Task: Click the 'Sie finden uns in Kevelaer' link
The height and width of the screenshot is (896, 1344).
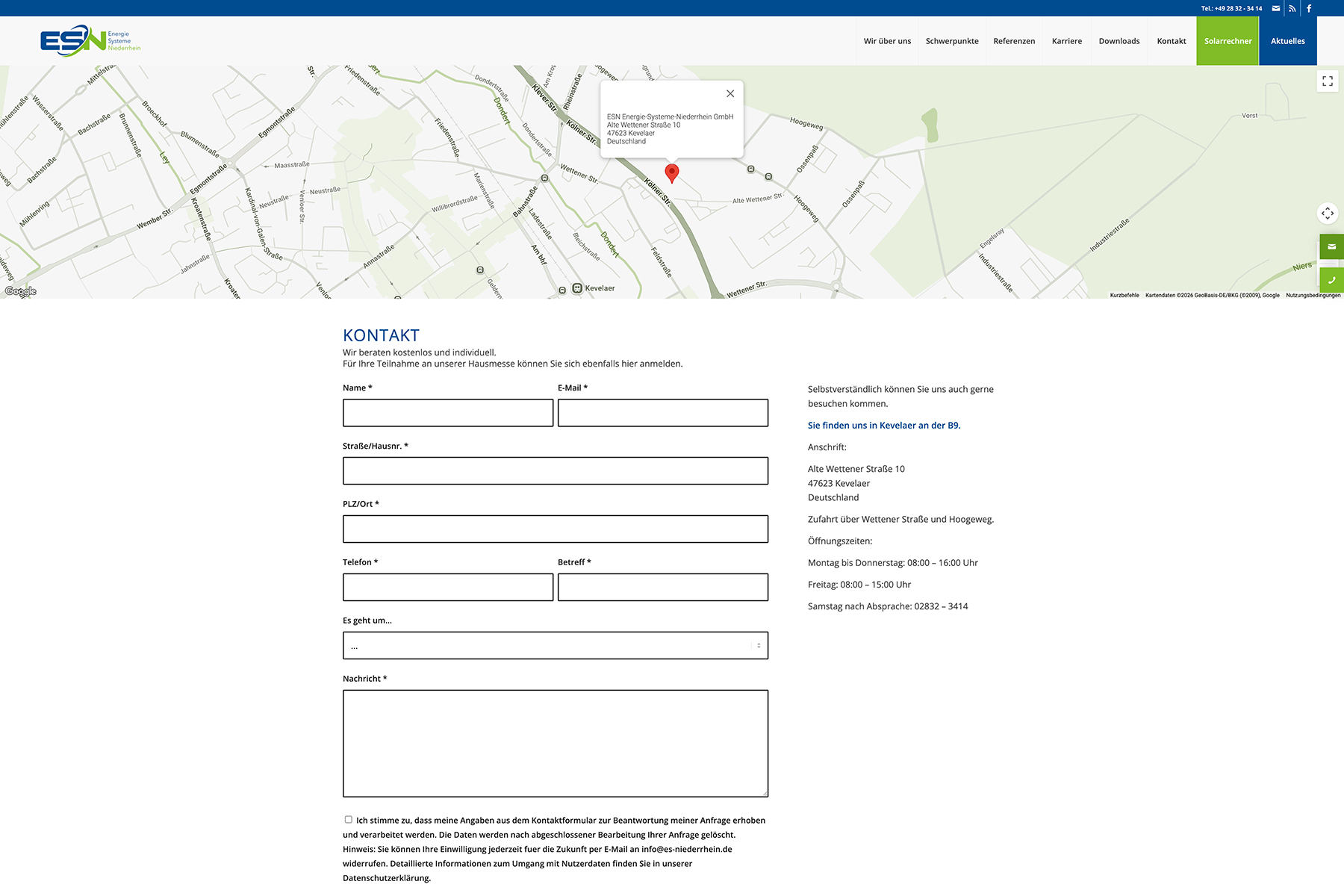Action: (883, 425)
